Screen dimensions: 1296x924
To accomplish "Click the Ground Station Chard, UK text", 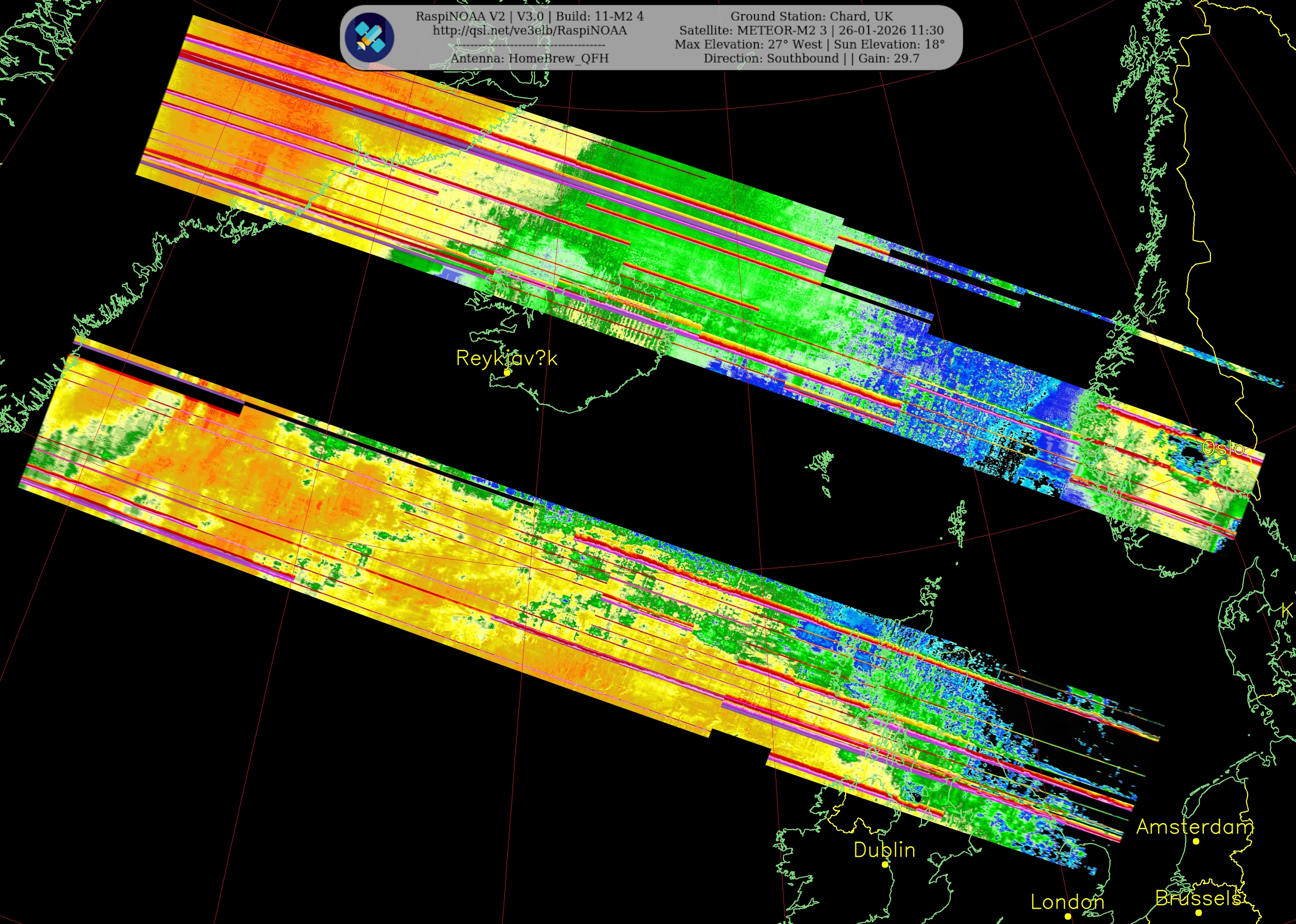I will tap(811, 17).
